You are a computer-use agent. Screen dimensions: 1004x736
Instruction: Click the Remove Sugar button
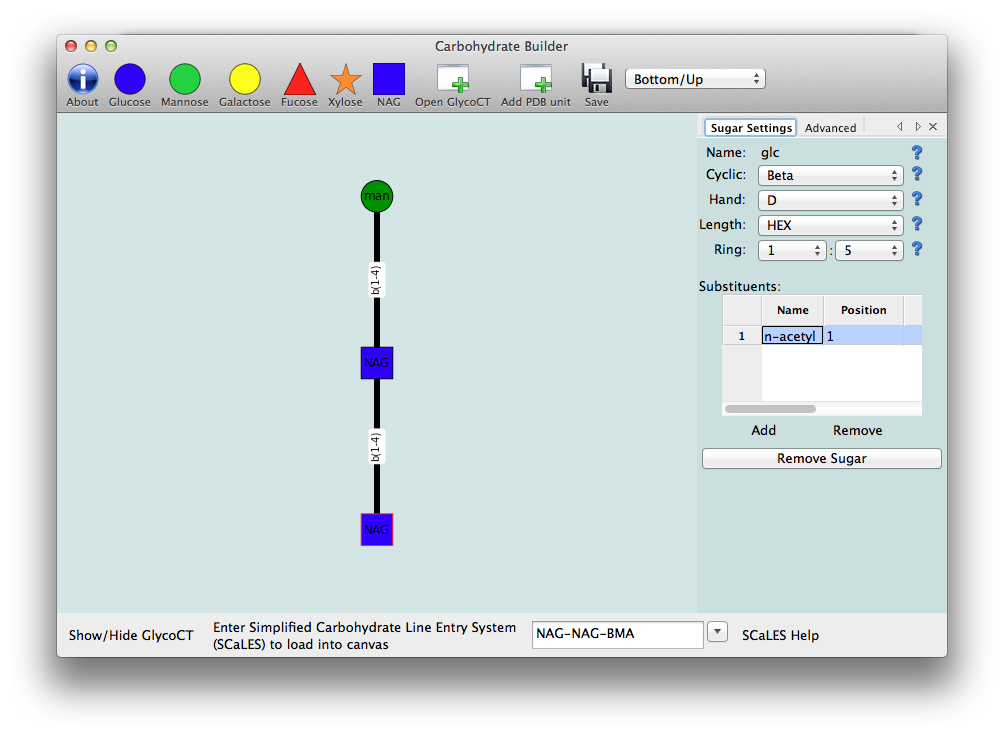pos(821,458)
